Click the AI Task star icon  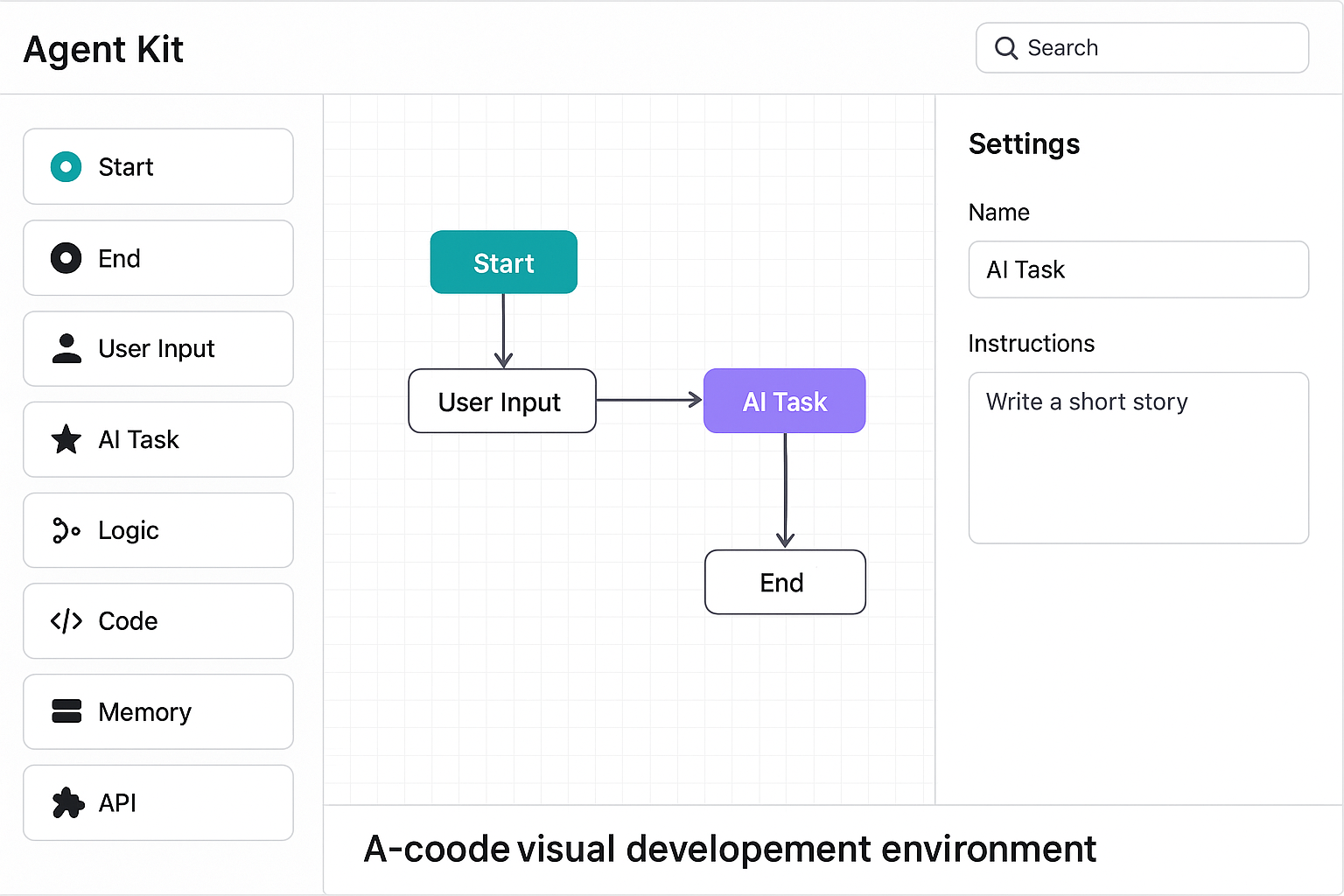click(x=66, y=439)
